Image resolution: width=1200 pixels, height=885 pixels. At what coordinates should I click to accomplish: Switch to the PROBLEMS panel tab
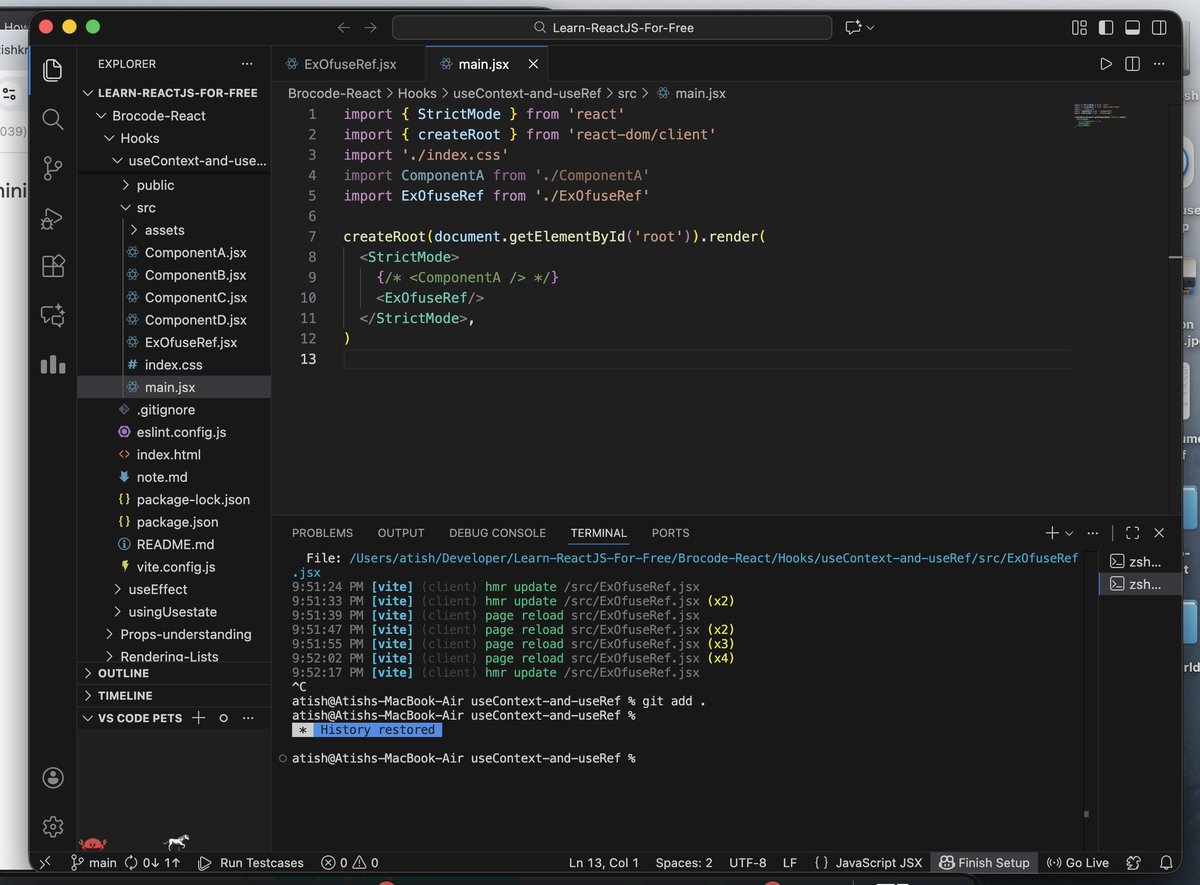click(x=322, y=533)
